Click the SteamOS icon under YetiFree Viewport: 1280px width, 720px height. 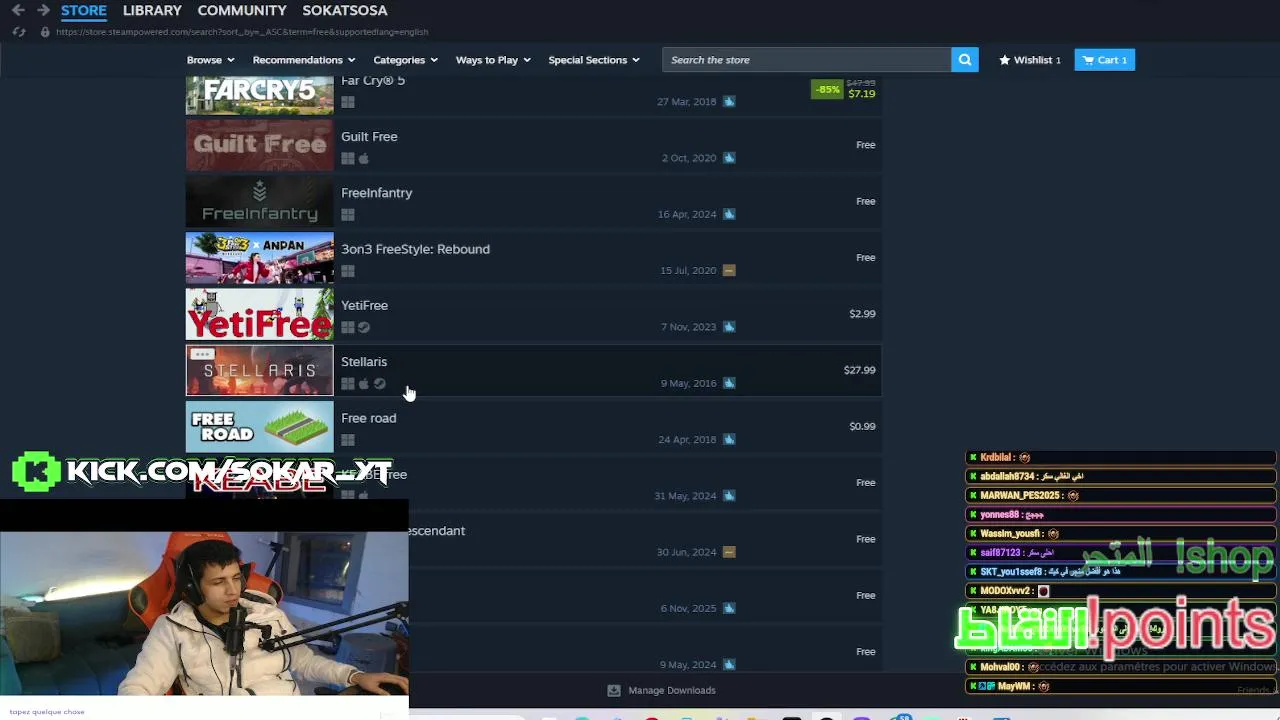pyautogui.click(x=364, y=327)
